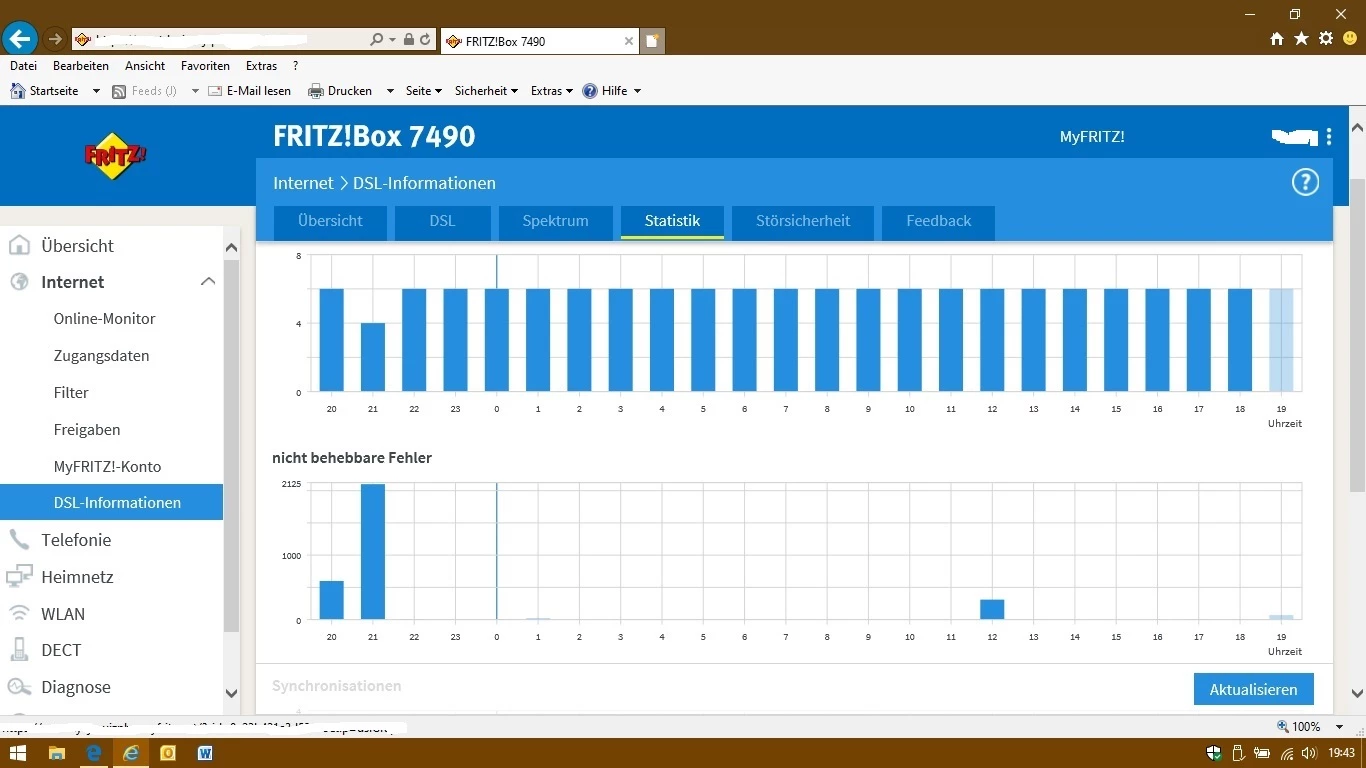
Task: Click hour 21 bar in nicht behebbare Fehler chart
Action: [373, 552]
